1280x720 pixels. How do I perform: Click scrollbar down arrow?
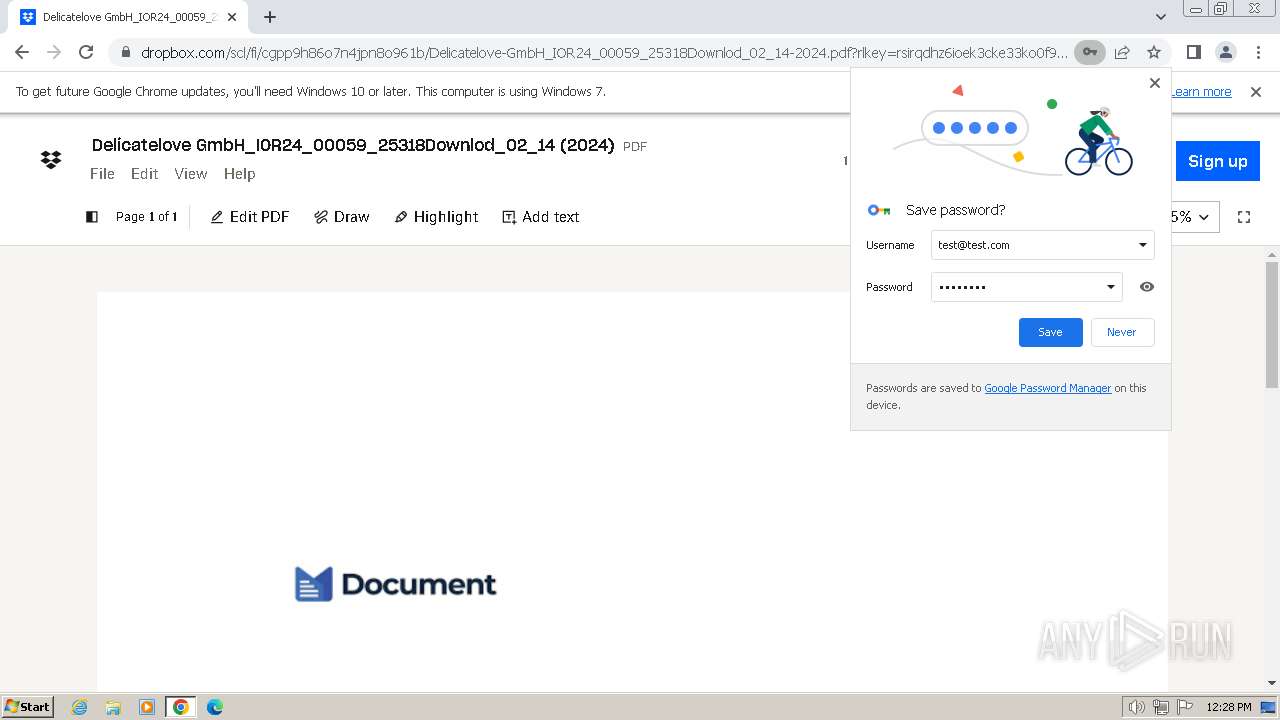click(x=1272, y=682)
